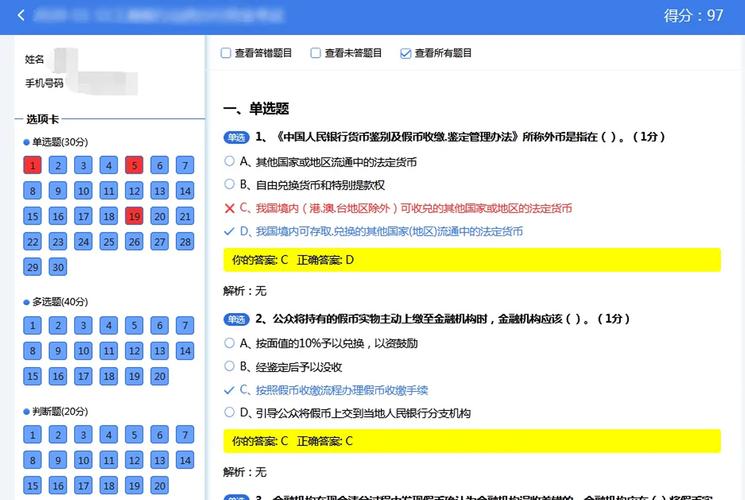Click the 单选 badge beside question 2
The height and width of the screenshot is (500, 745).
pos(235,319)
